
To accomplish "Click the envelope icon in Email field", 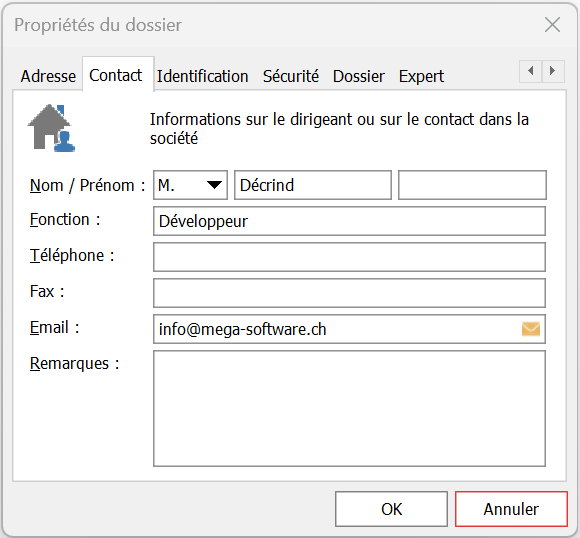I will [531, 329].
